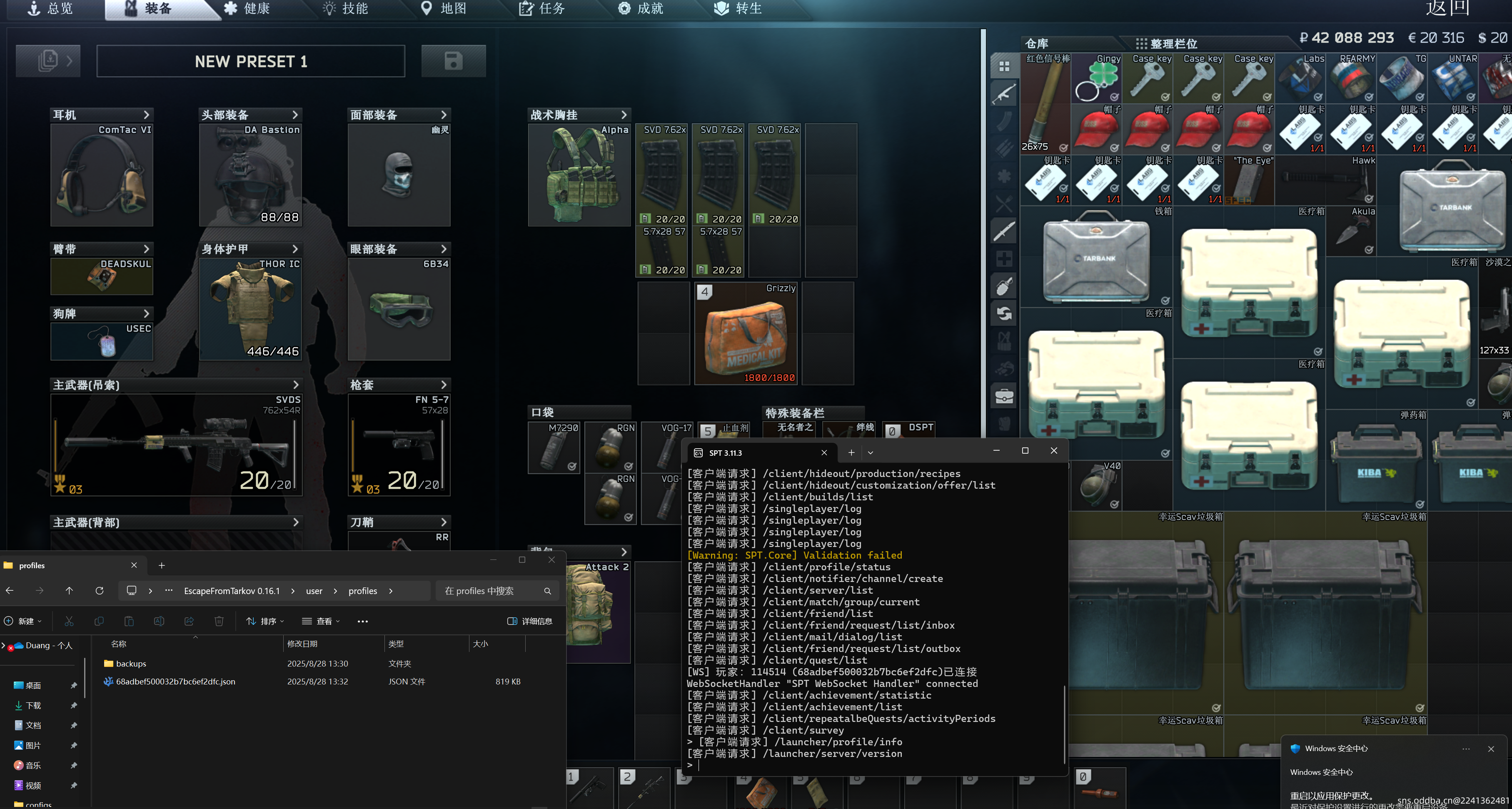
Task: Filter stash by melee knife icon
Action: click(1004, 231)
